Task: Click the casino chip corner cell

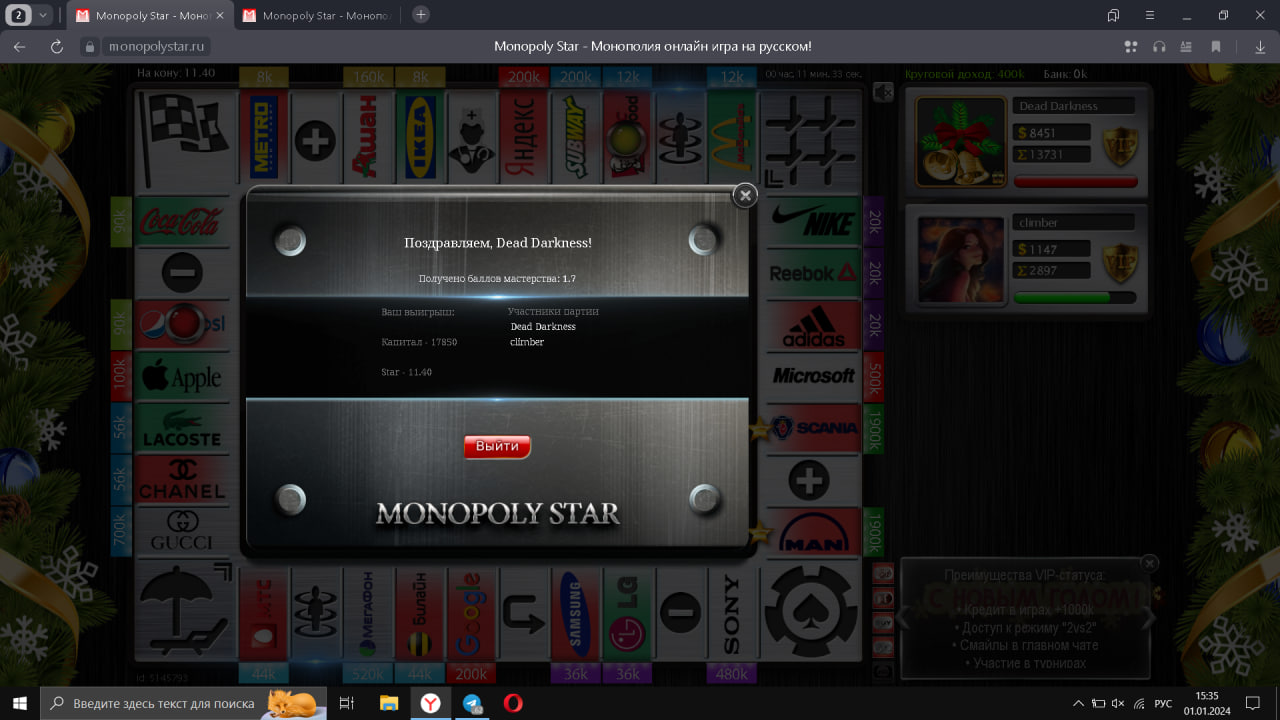Action: [812, 610]
